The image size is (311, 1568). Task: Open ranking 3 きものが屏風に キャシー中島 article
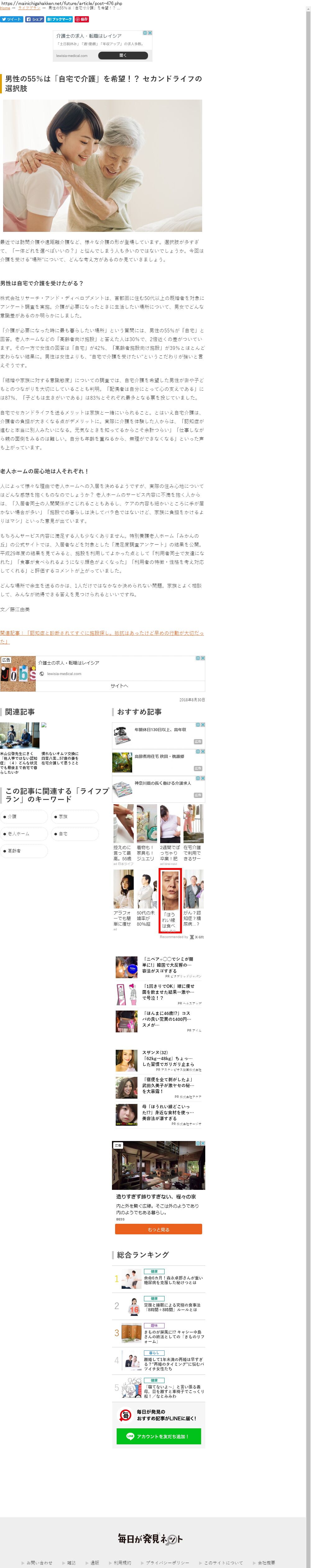(x=158, y=1332)
